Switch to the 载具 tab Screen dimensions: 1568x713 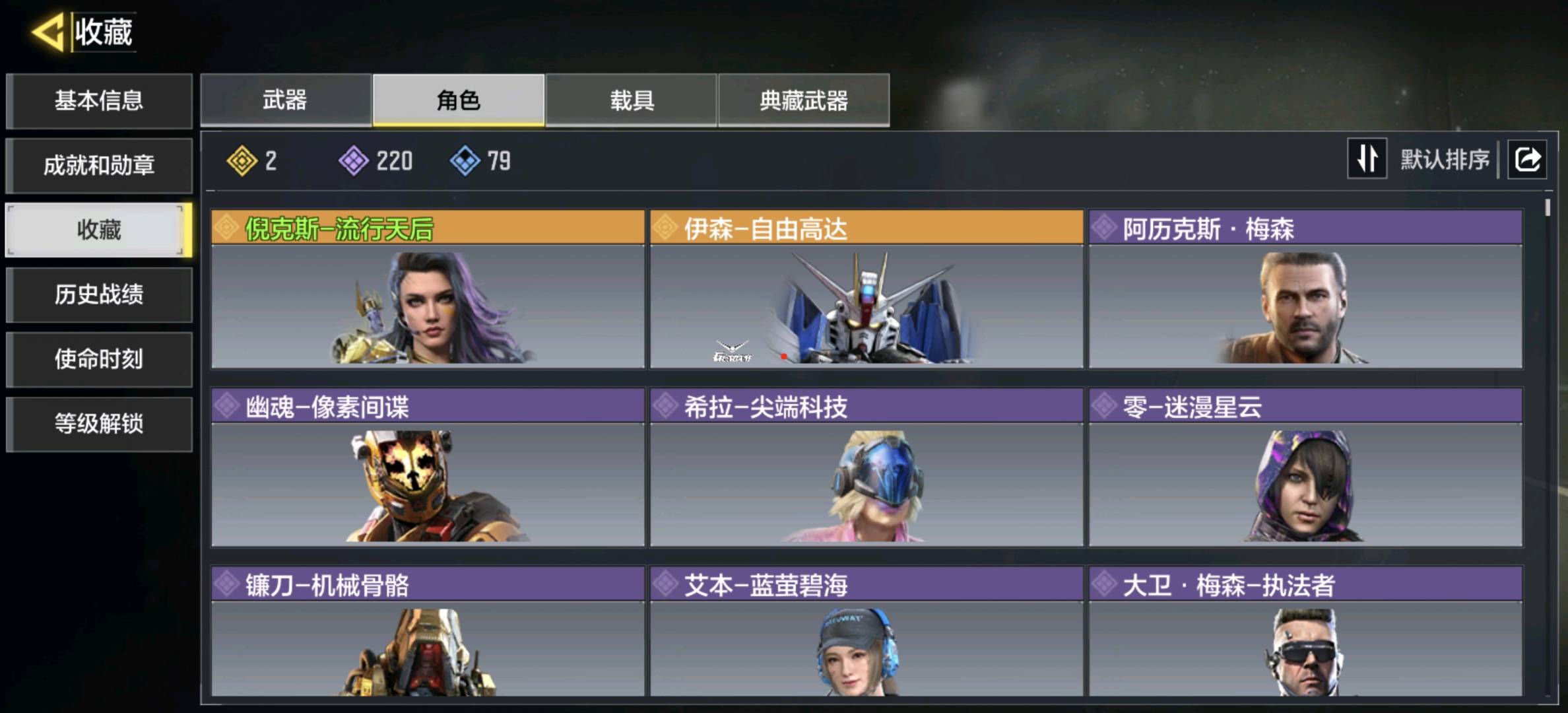coord(632,100)
